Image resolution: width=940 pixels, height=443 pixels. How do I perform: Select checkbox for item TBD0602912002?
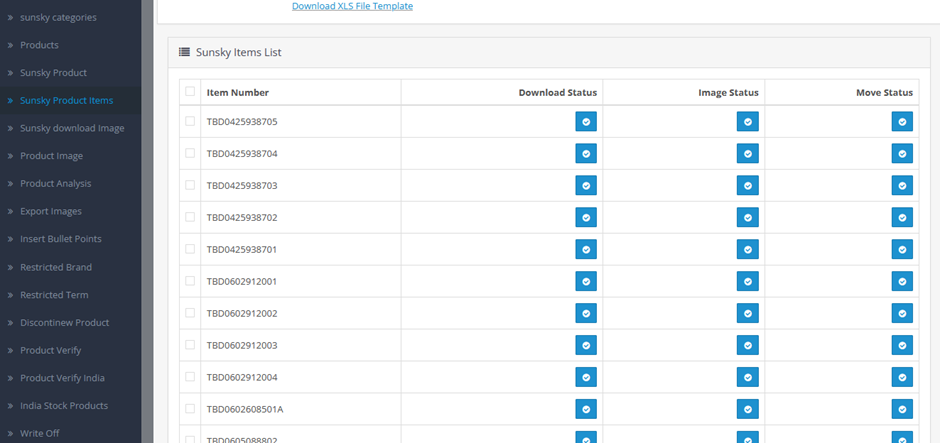(190, 314)
